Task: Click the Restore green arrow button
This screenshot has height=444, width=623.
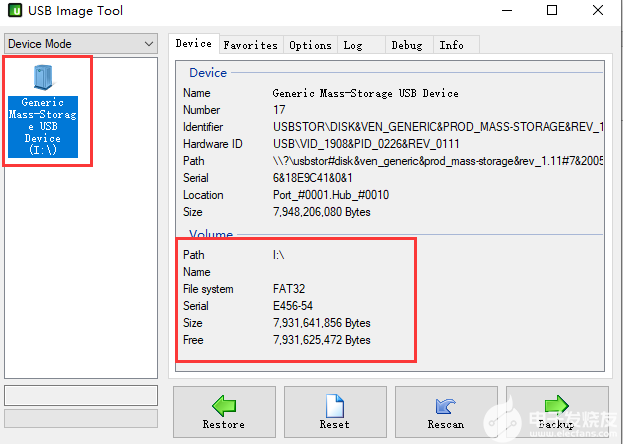Action: pos(223,411)
